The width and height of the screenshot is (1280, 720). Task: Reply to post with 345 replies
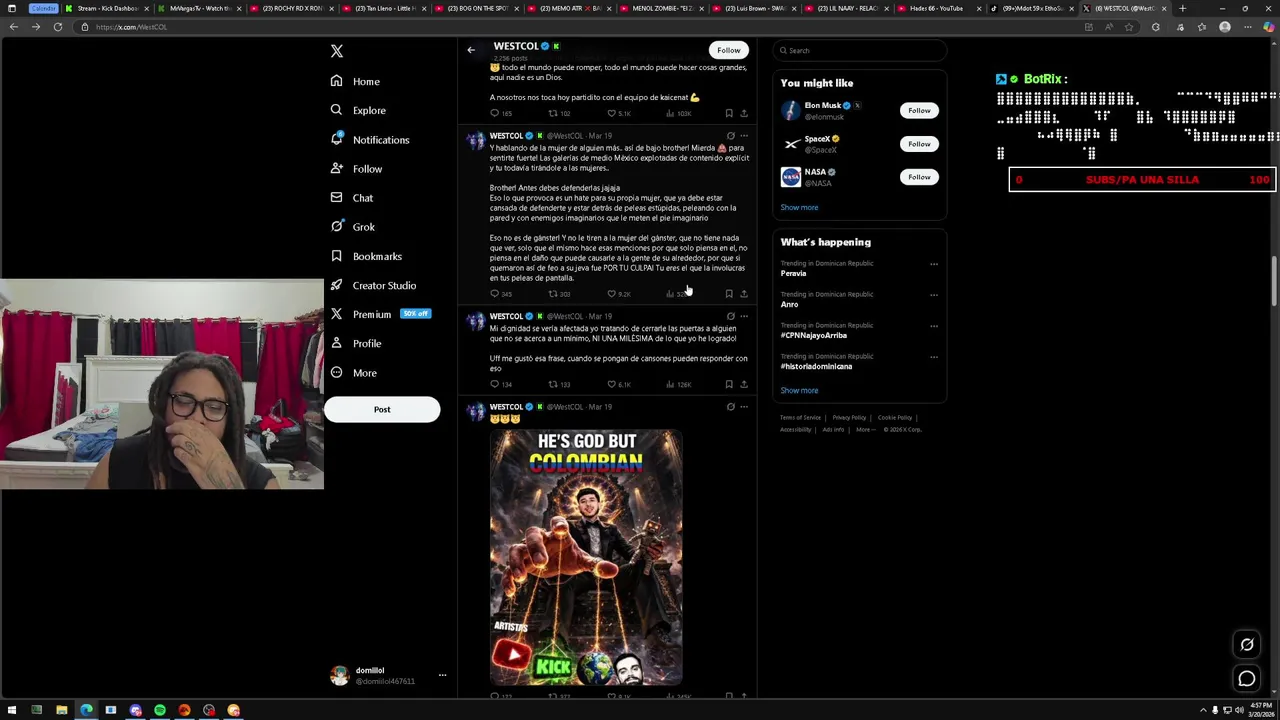pos(500,294)
